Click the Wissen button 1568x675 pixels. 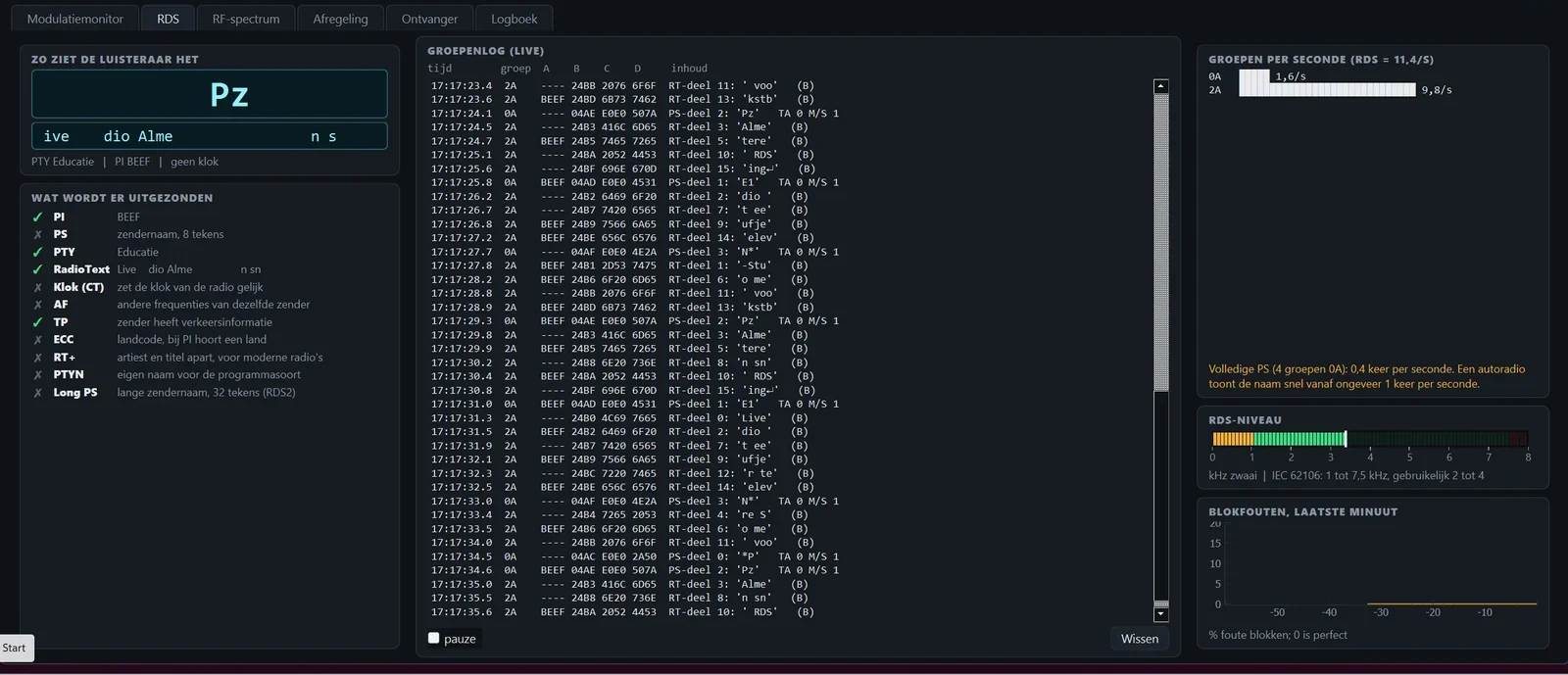[x=1140, y=639]
